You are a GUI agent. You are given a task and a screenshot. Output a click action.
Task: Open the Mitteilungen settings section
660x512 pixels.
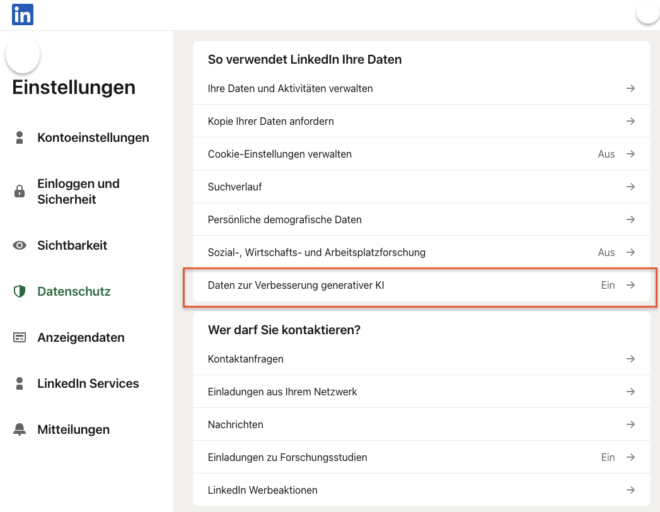73,429
